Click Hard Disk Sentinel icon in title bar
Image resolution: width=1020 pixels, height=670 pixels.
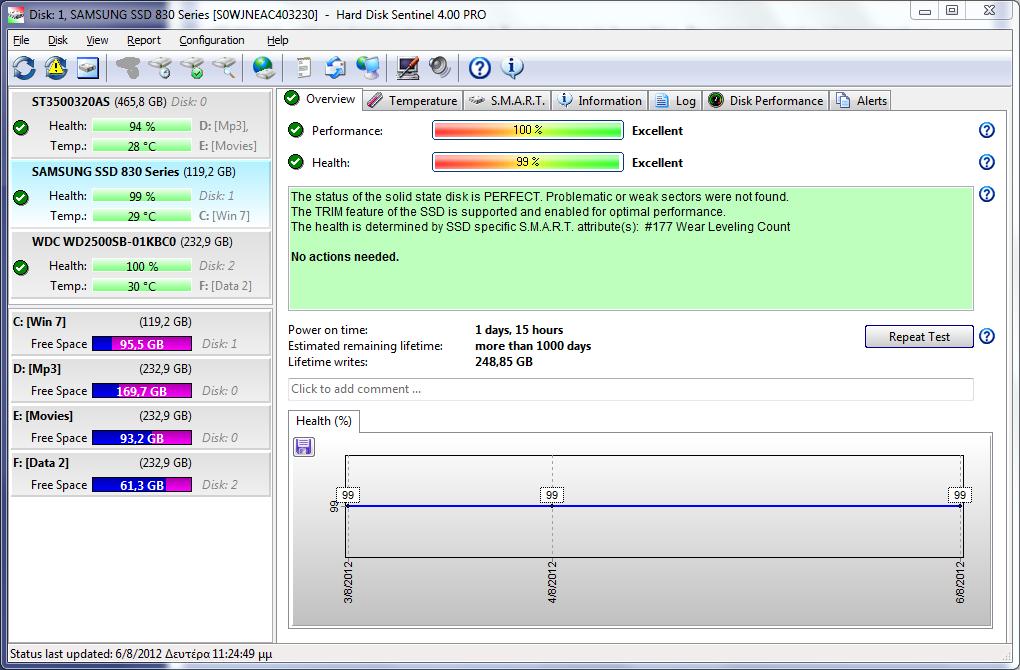coord(16,14)
